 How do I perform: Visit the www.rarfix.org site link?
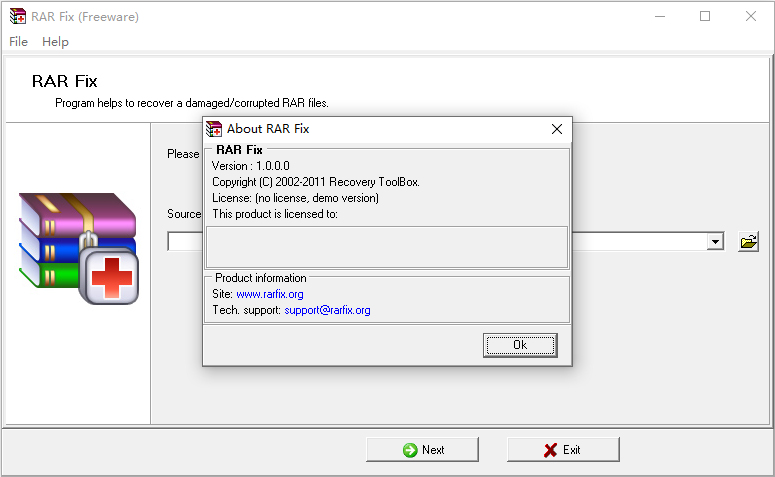(269, 294)
